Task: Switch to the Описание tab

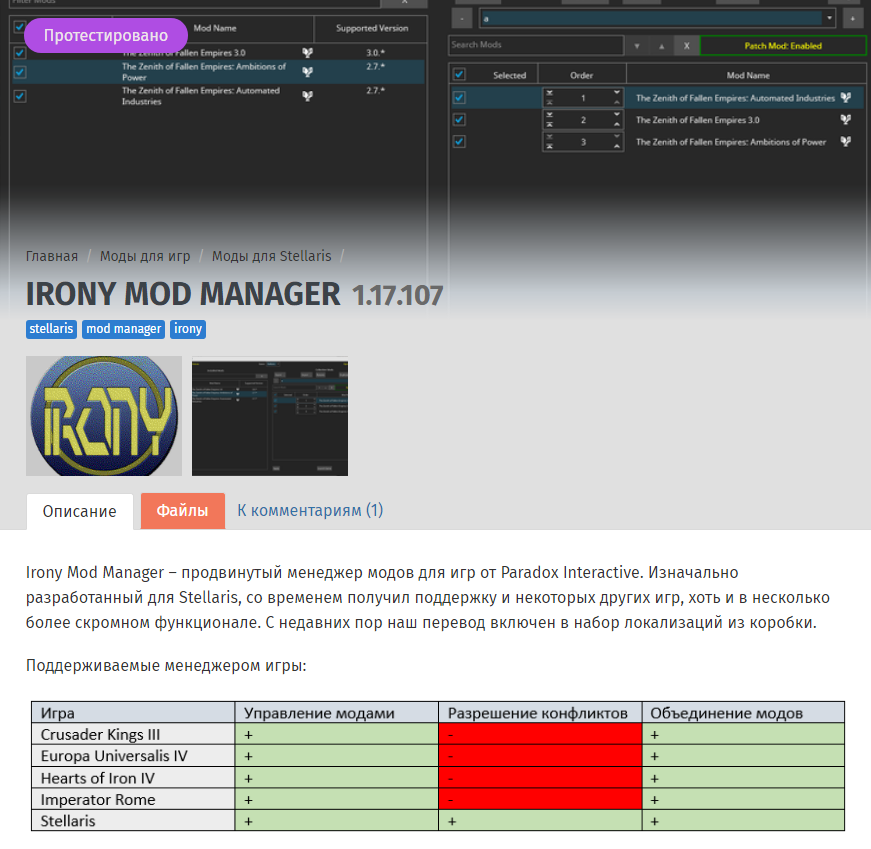Action: click(x=79, y=511)
